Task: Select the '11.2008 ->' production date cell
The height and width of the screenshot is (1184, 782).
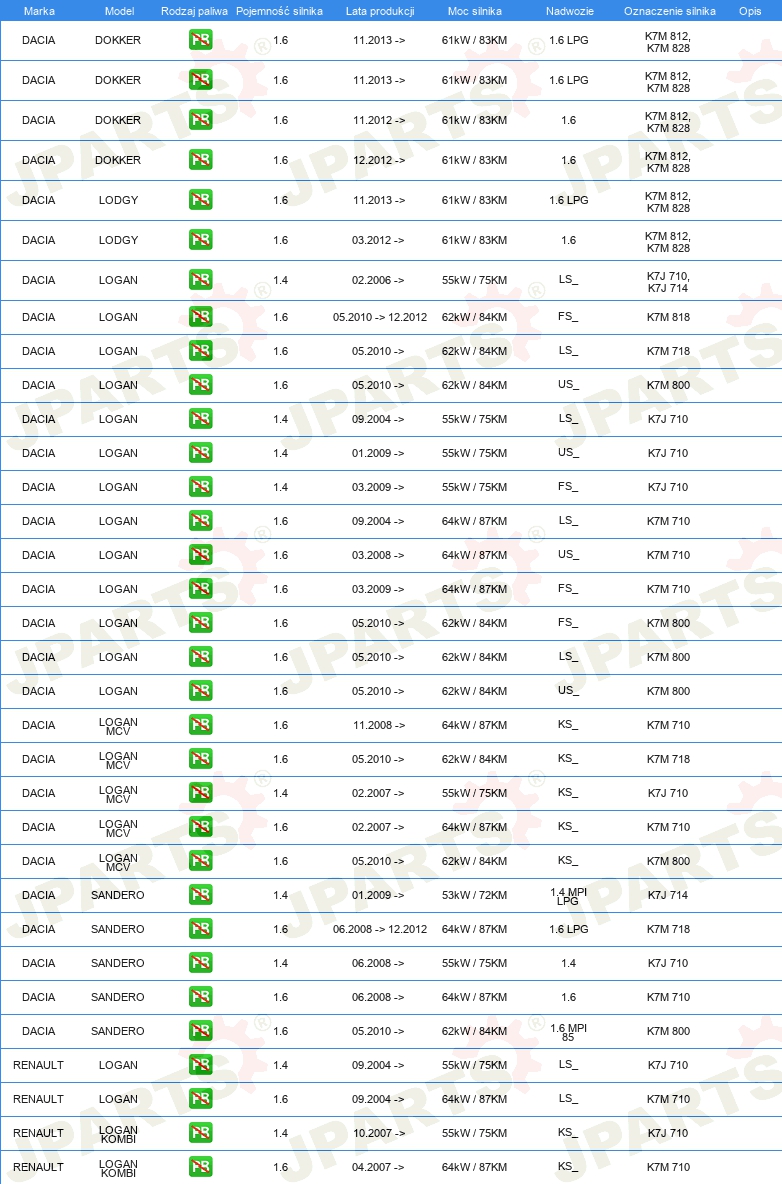Action: click(379, 725)
